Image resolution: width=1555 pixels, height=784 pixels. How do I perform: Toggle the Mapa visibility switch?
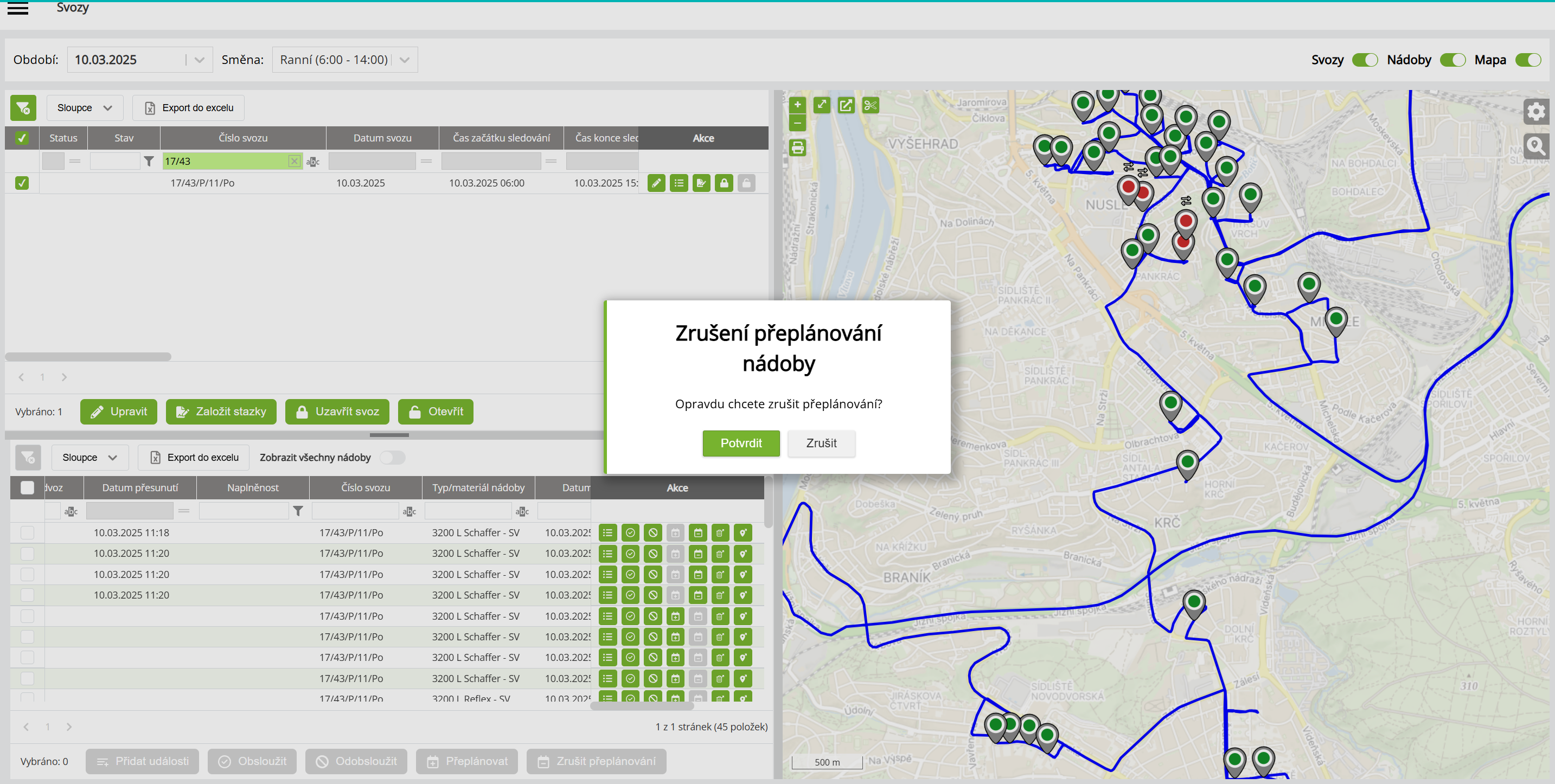1528,60
